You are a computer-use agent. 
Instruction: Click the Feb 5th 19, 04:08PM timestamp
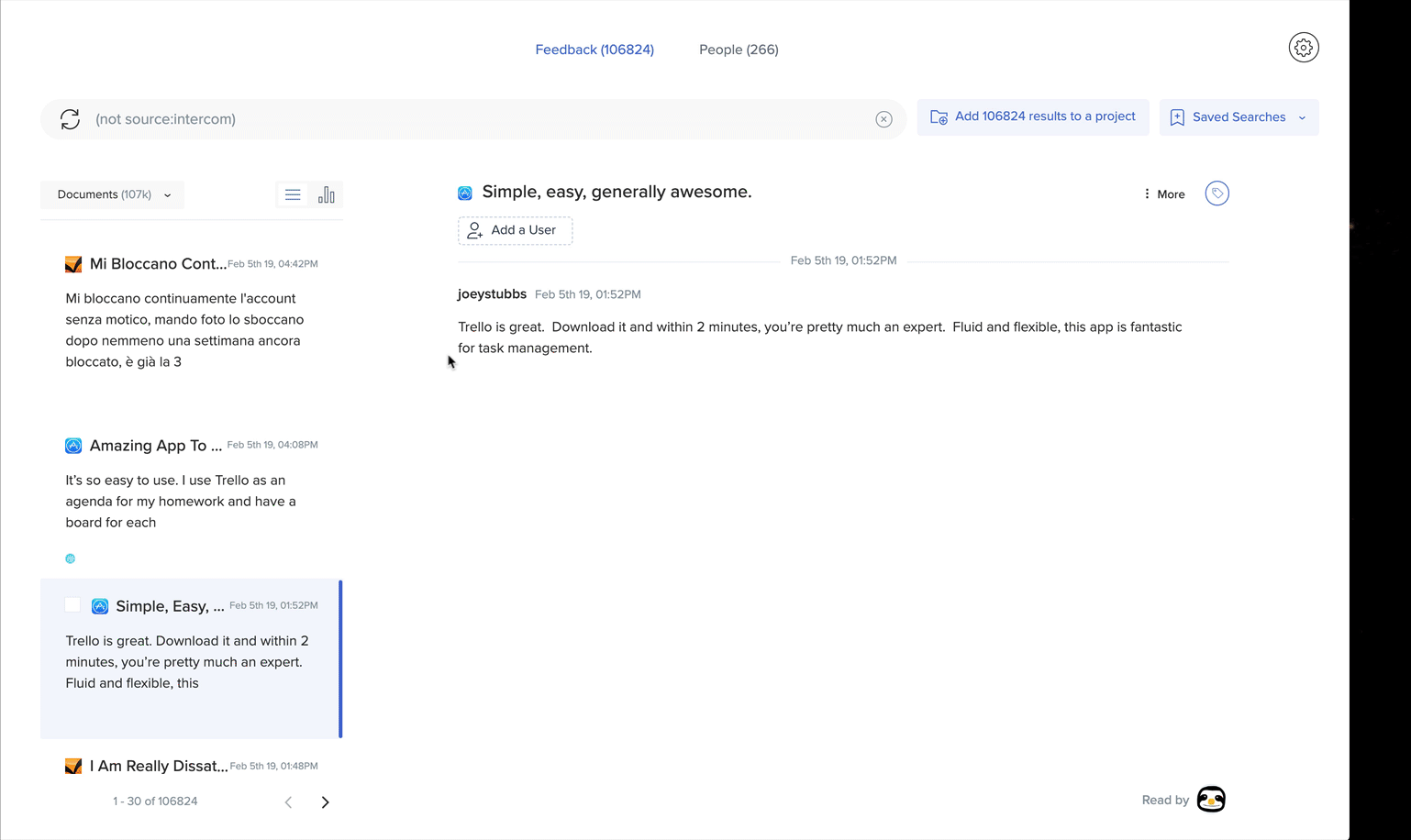[x=272, y=445]
